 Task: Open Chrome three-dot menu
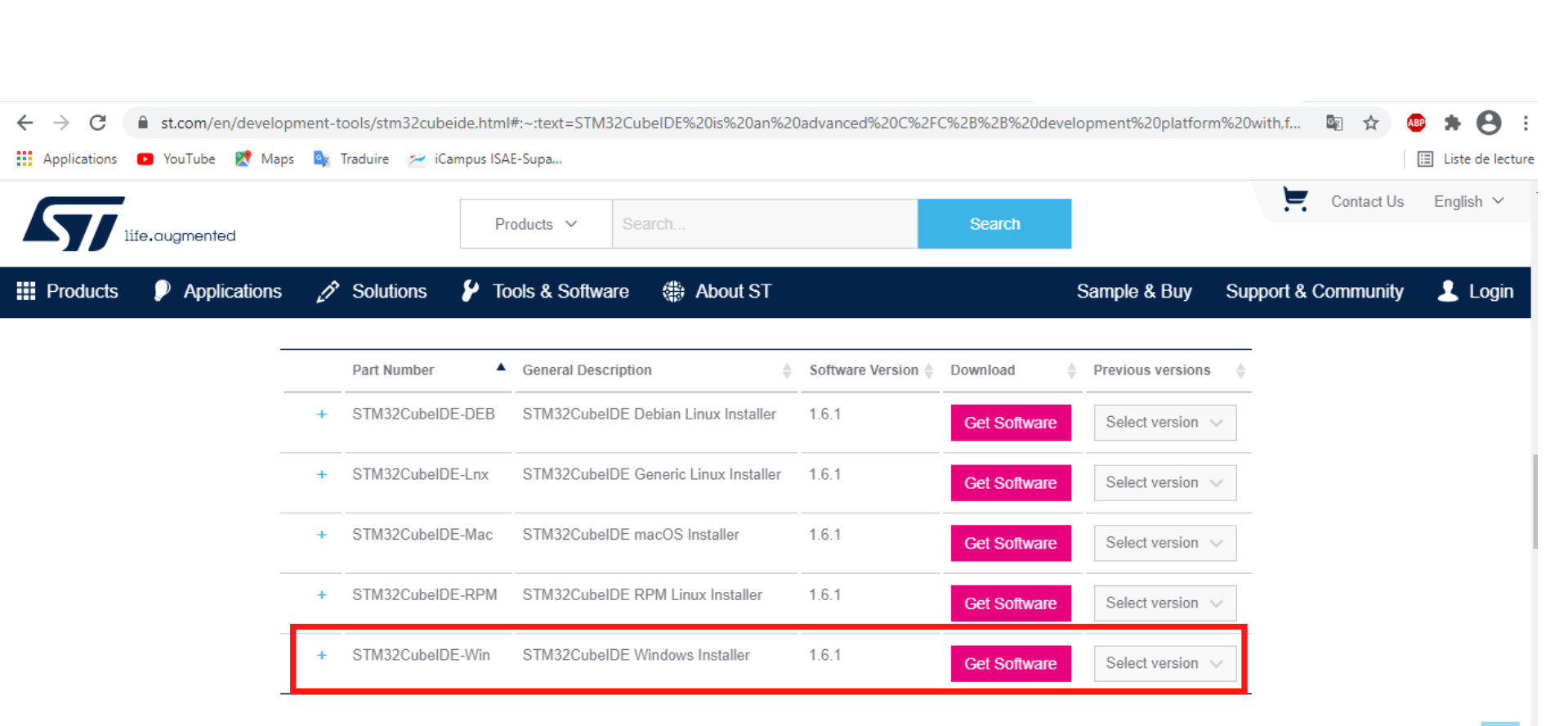[1526, 123]
